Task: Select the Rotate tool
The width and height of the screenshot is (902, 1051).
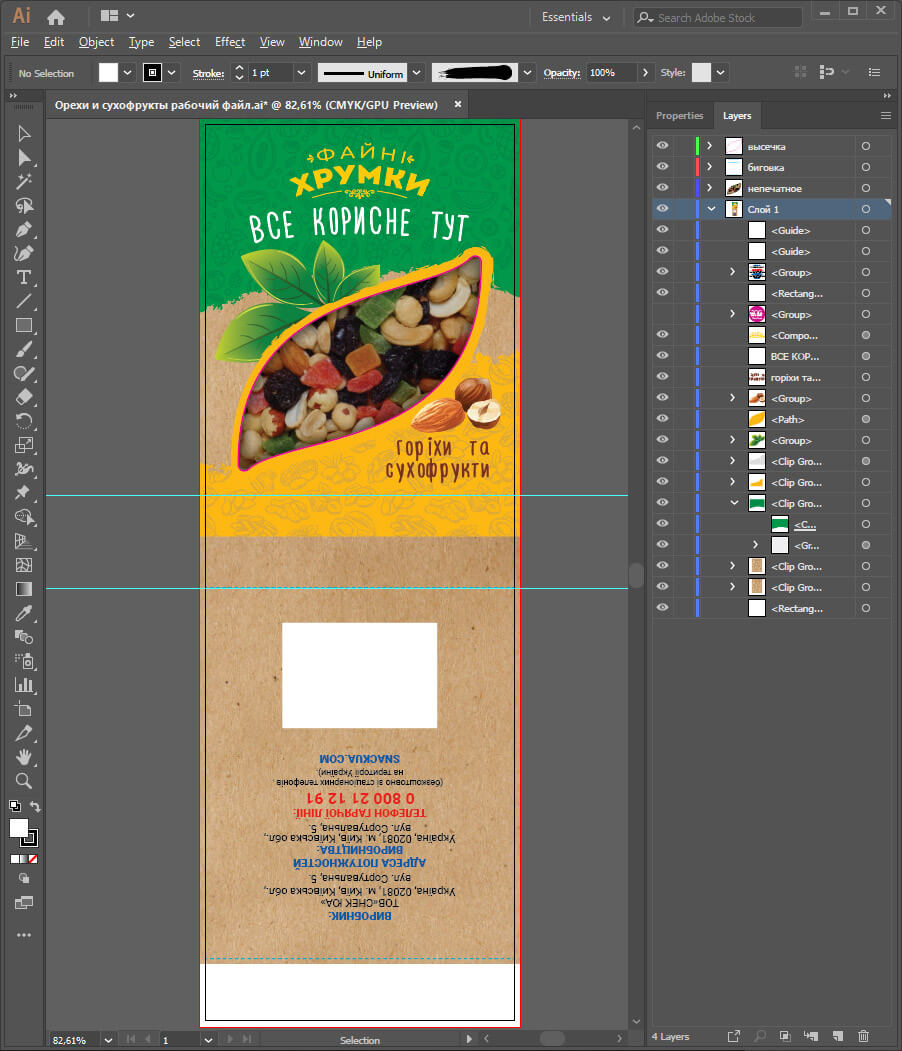Action: tap(24, 421)
